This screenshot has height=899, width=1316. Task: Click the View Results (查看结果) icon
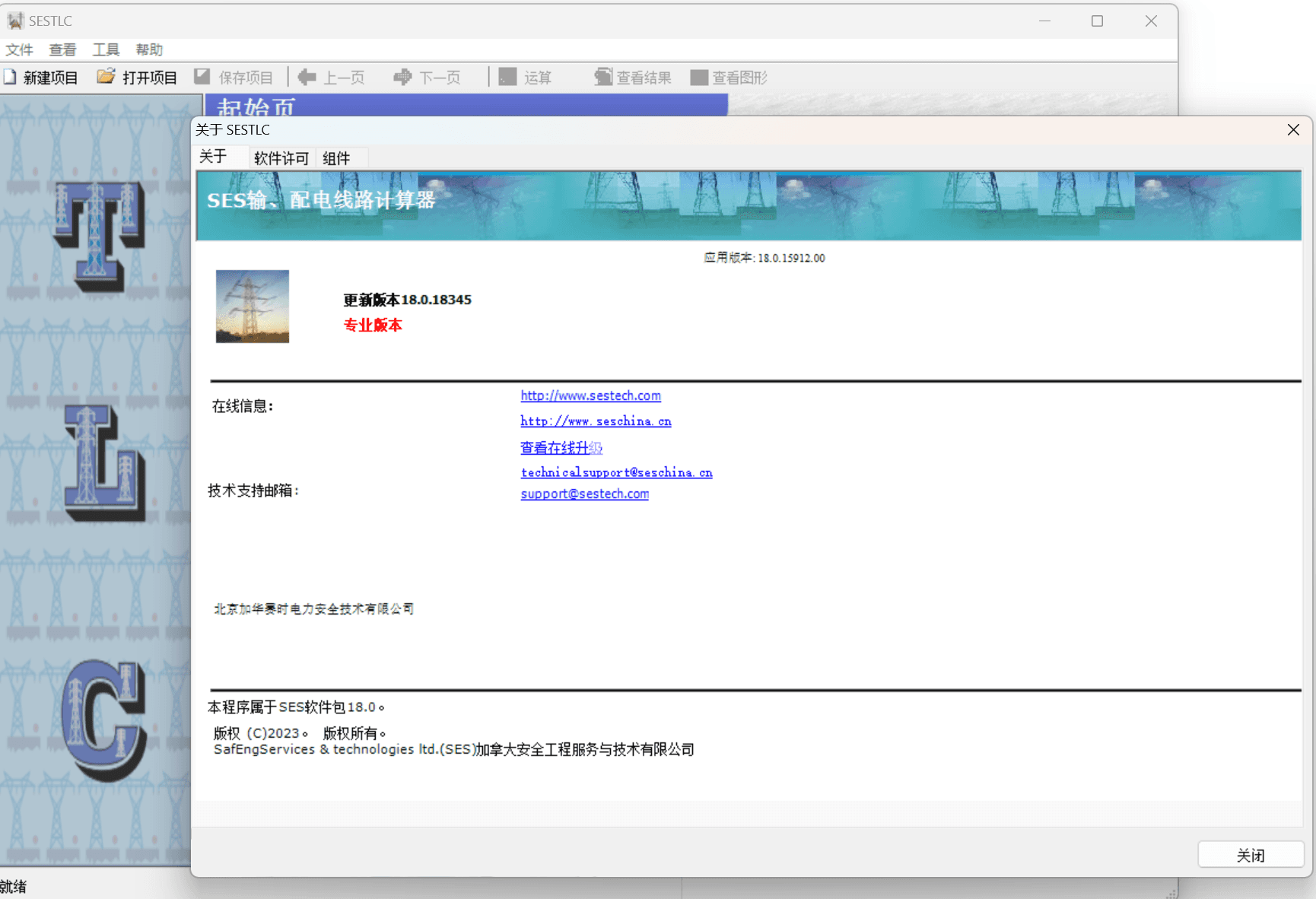click(x=603, y=77)
